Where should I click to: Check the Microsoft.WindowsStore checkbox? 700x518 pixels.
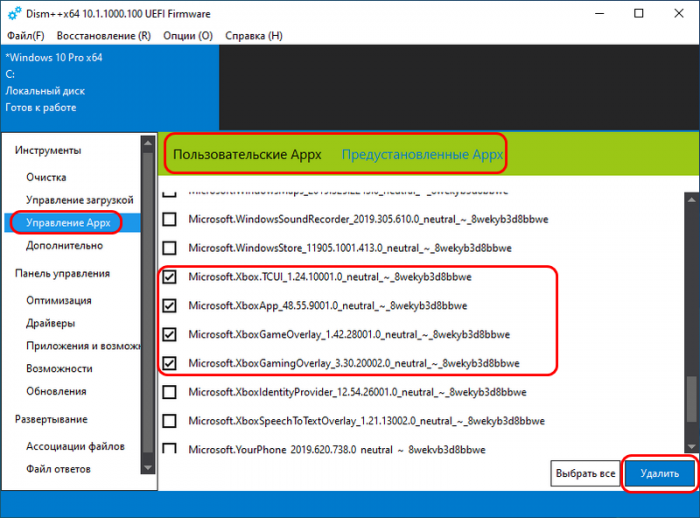(x=169, y=248)
